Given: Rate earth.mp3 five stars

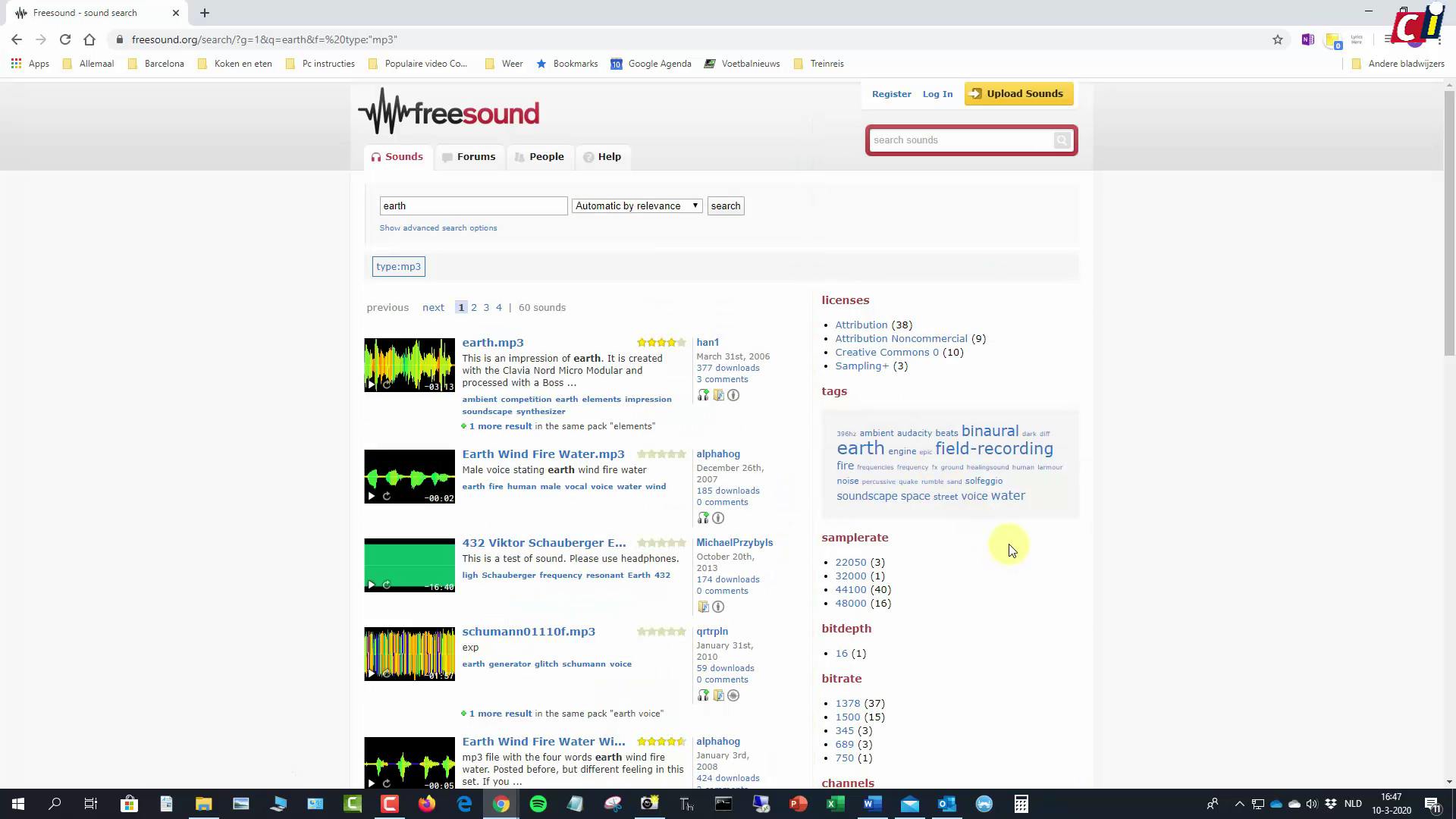Looking at the screenshot, I should 680,342.
